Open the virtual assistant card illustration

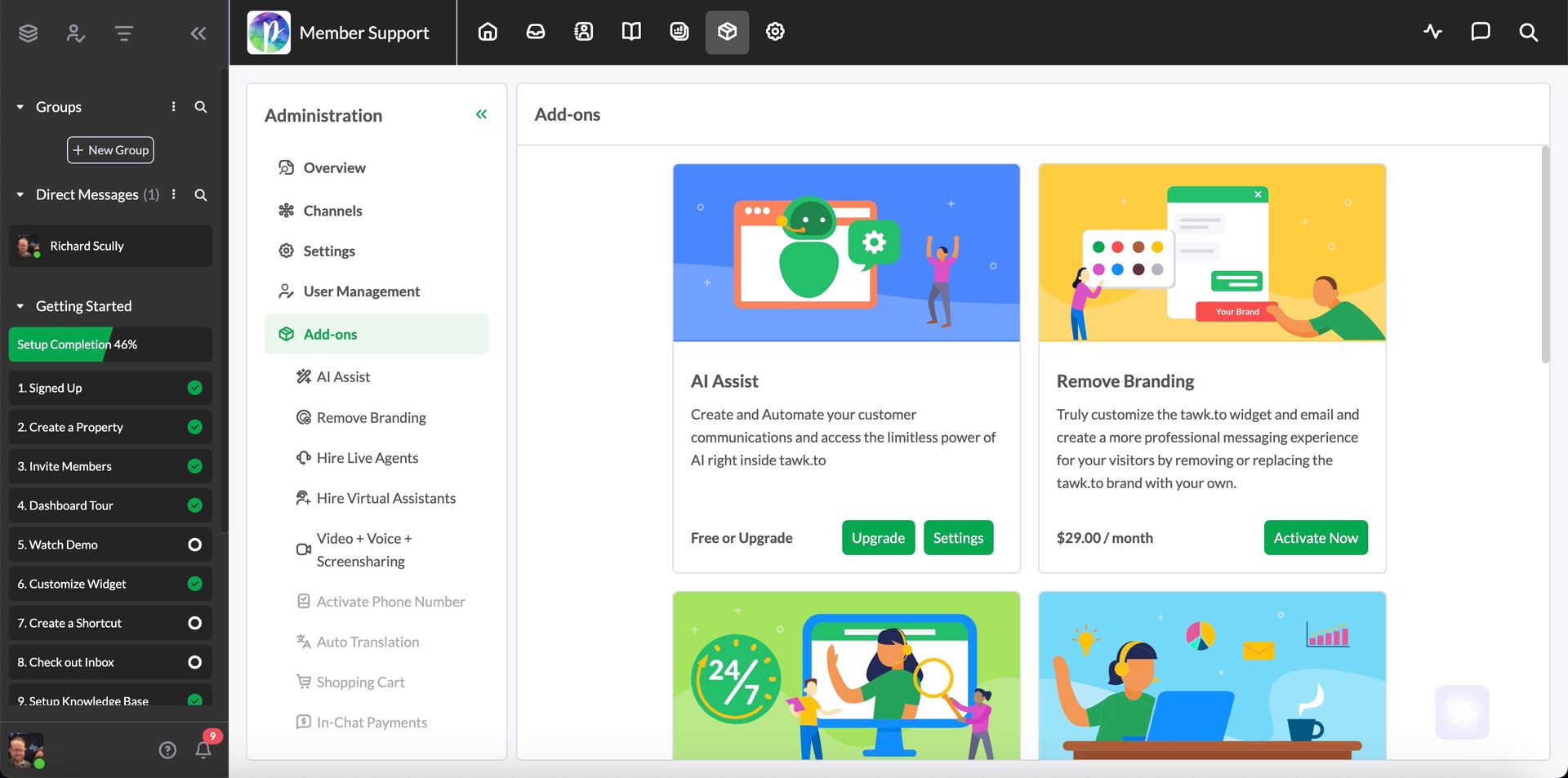[x=1212, y=677]
